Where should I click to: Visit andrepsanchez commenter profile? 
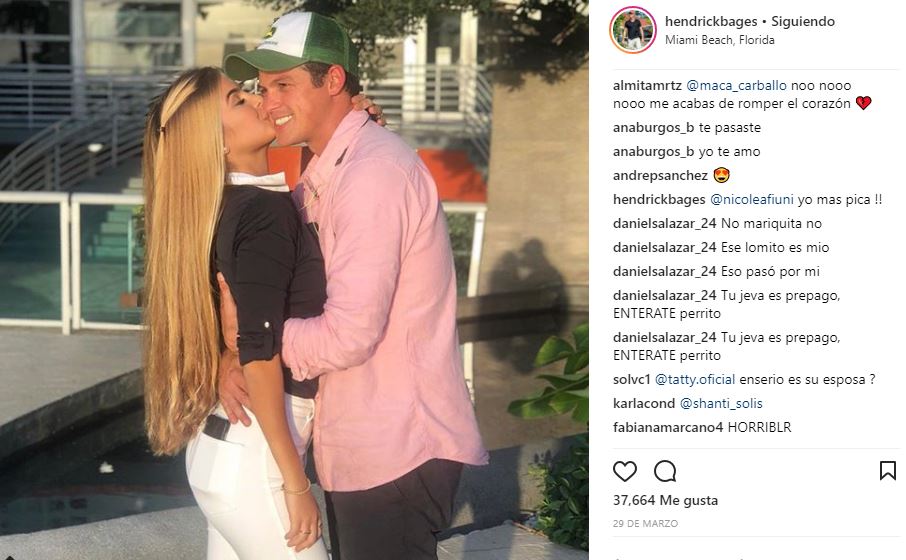[660, 175]
